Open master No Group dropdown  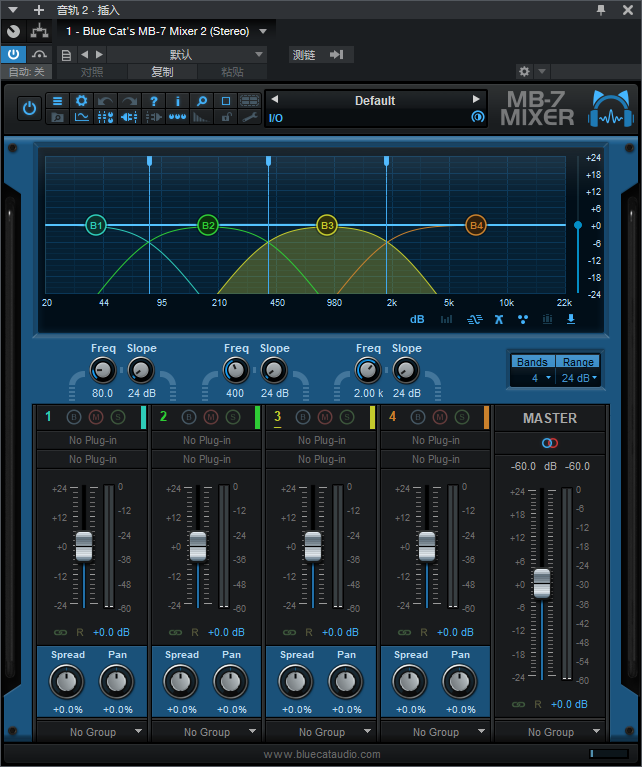pos(550,732)
